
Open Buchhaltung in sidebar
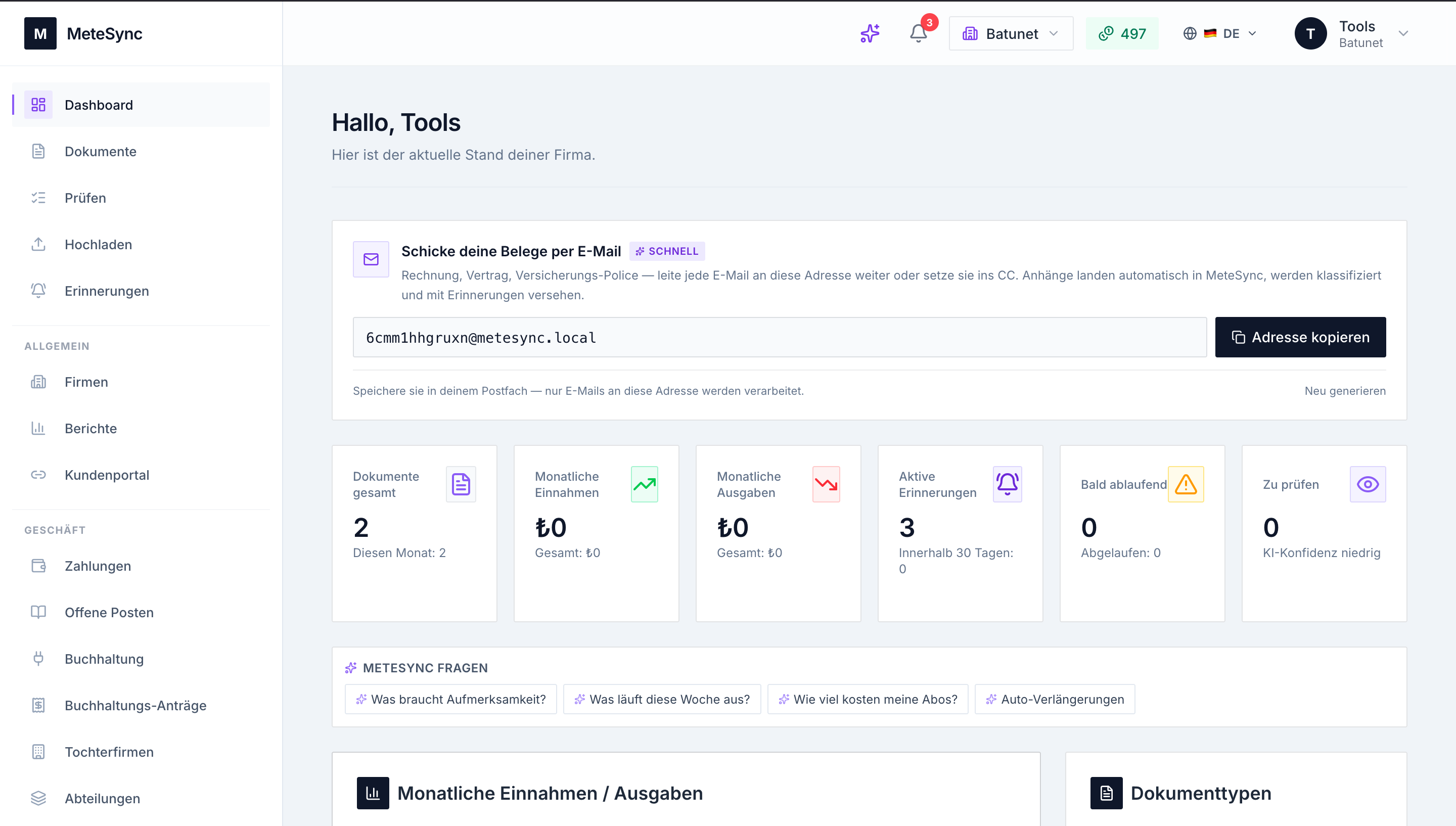click(141, 659)
